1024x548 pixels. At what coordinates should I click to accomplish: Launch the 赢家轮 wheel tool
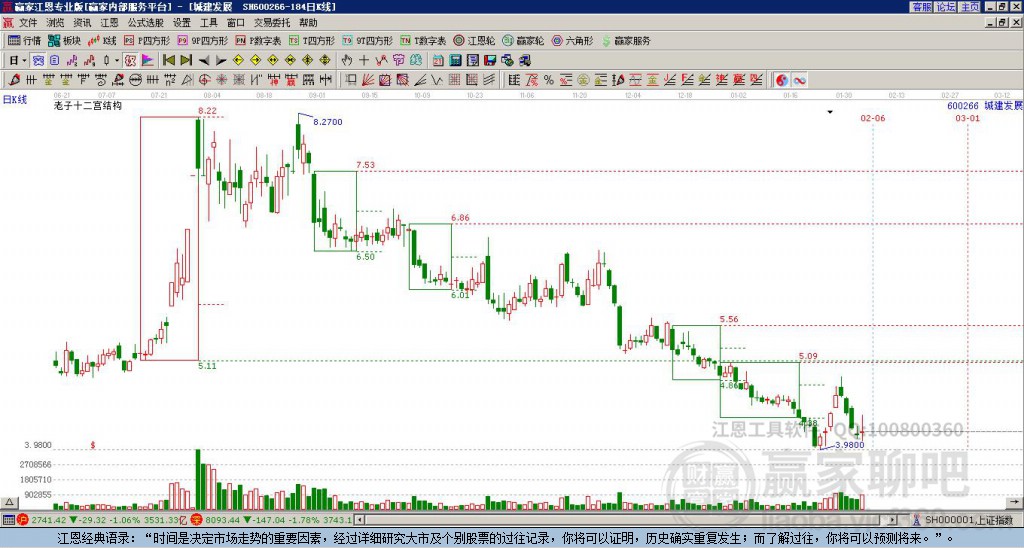pos(523,40)
